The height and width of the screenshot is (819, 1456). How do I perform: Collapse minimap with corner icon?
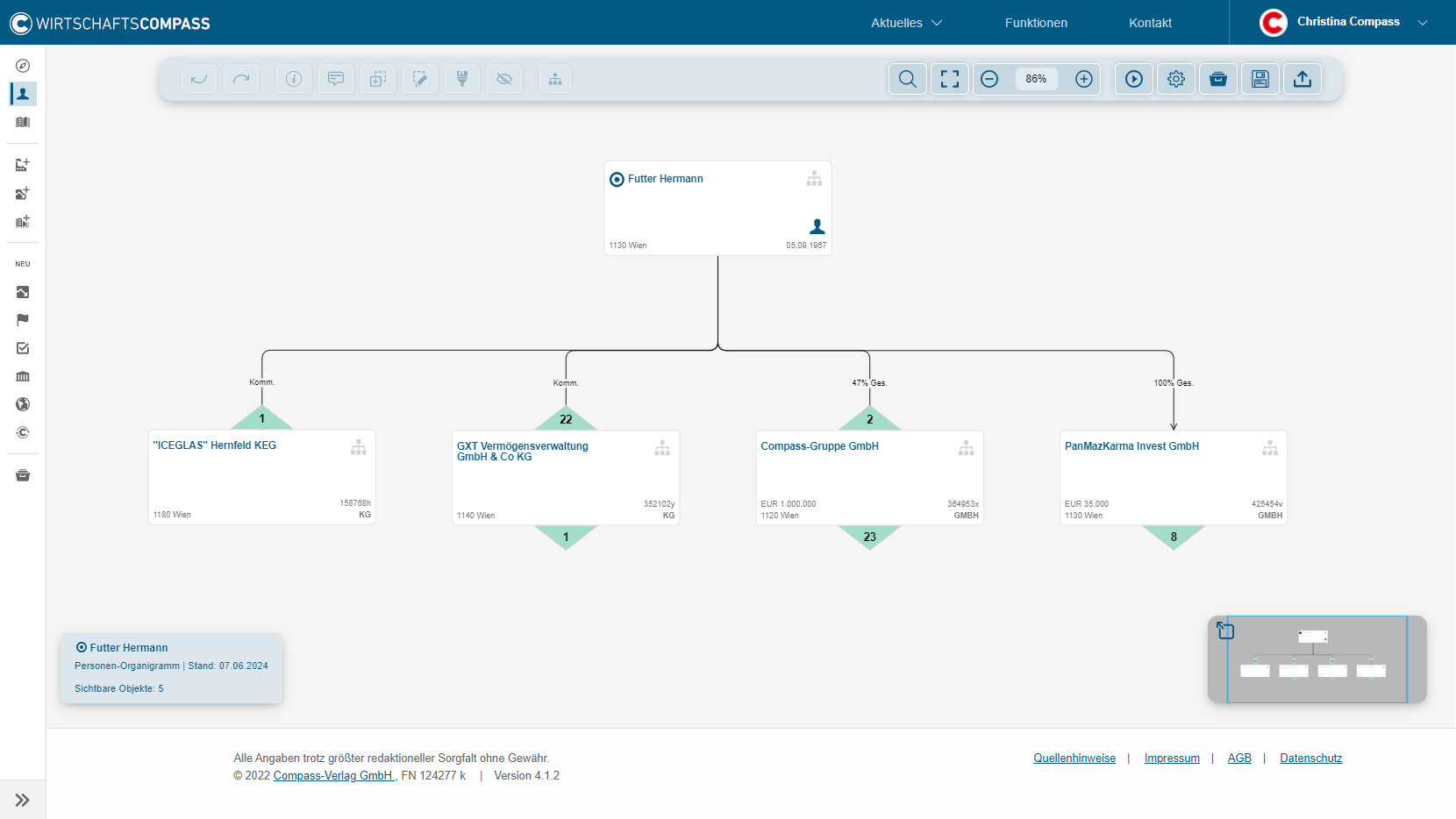click(1225, 630)
